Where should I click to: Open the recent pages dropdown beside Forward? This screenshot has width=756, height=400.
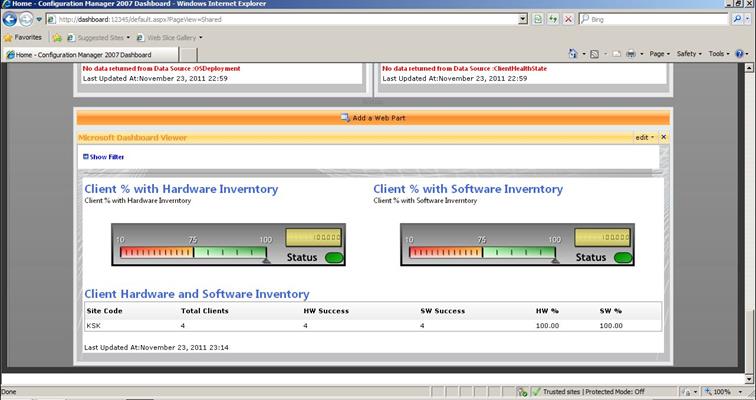[x=39, y=20]
